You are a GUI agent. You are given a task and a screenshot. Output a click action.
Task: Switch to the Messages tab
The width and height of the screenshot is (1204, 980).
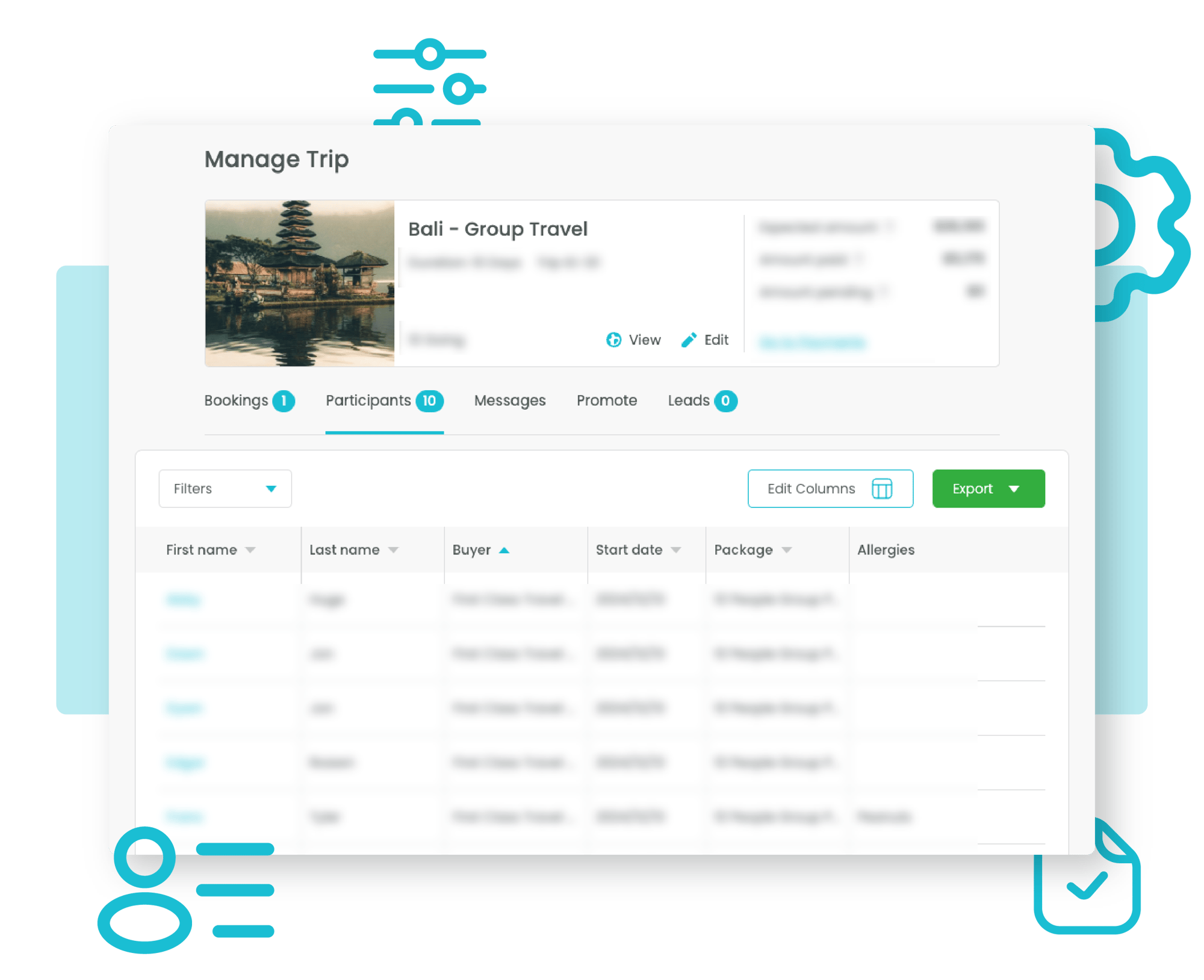tap(510, 400)
